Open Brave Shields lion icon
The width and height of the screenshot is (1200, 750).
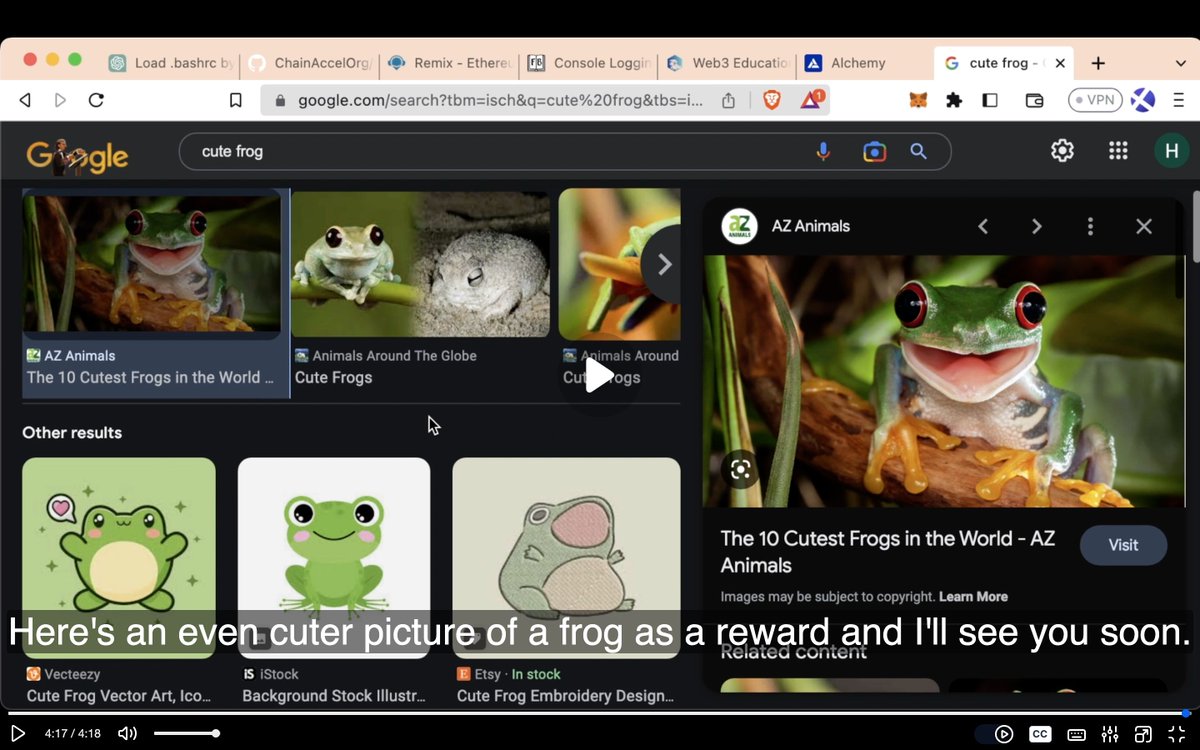pyautogui.click(x=771, y=100)
